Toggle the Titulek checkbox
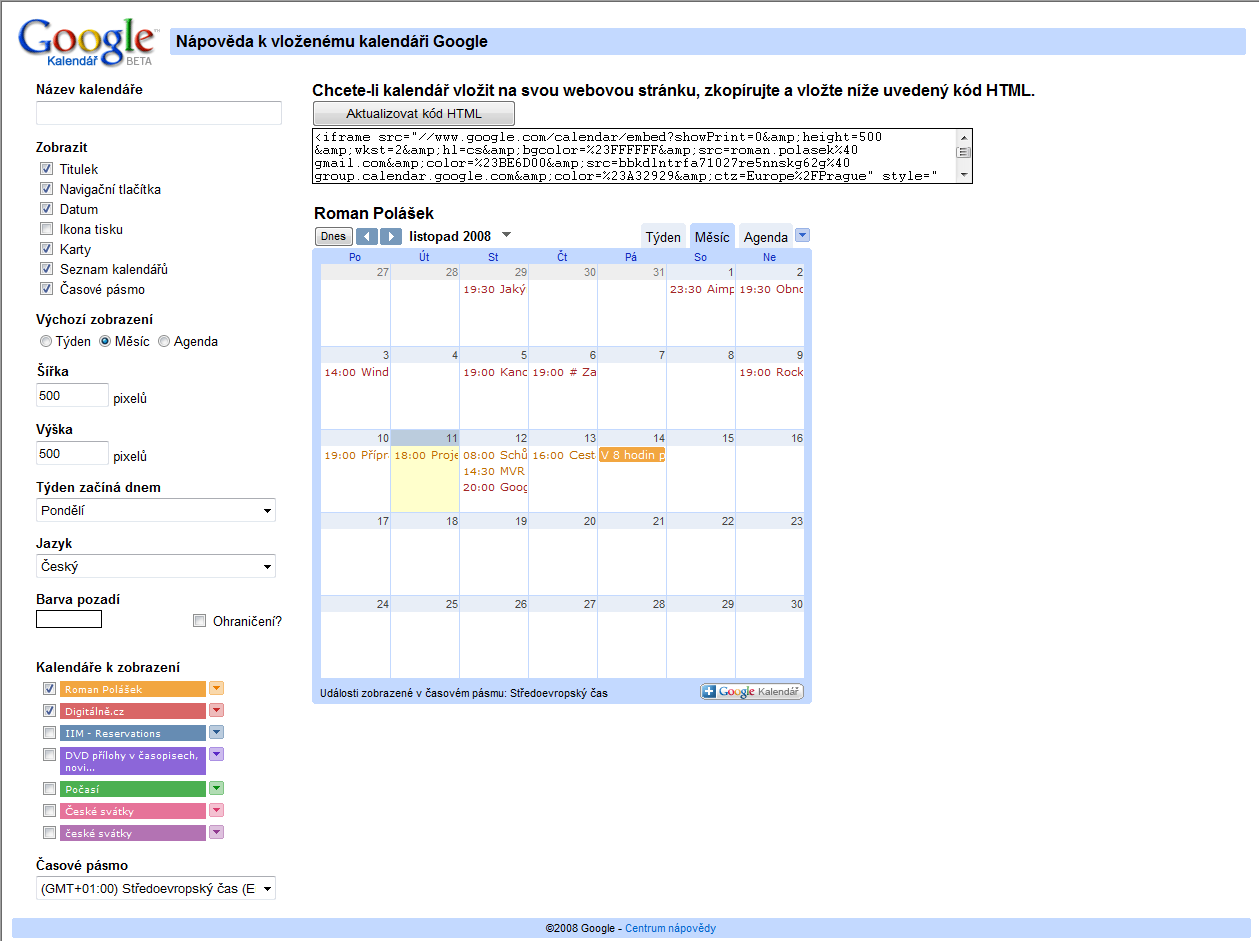Image resolution: width=1259 pixels, height=941 pixels. click(46, 170)
